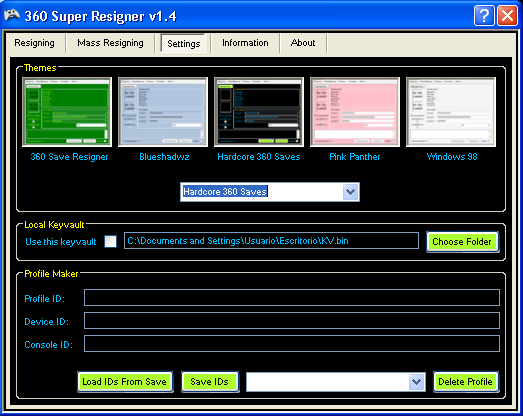Click the Save IDs button
Screen dimensions: 523x416
209,382
